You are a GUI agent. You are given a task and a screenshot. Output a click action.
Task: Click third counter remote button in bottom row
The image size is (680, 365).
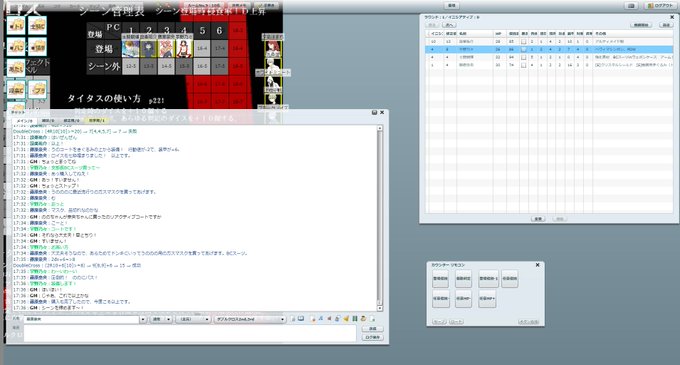(x=487, y=299)
